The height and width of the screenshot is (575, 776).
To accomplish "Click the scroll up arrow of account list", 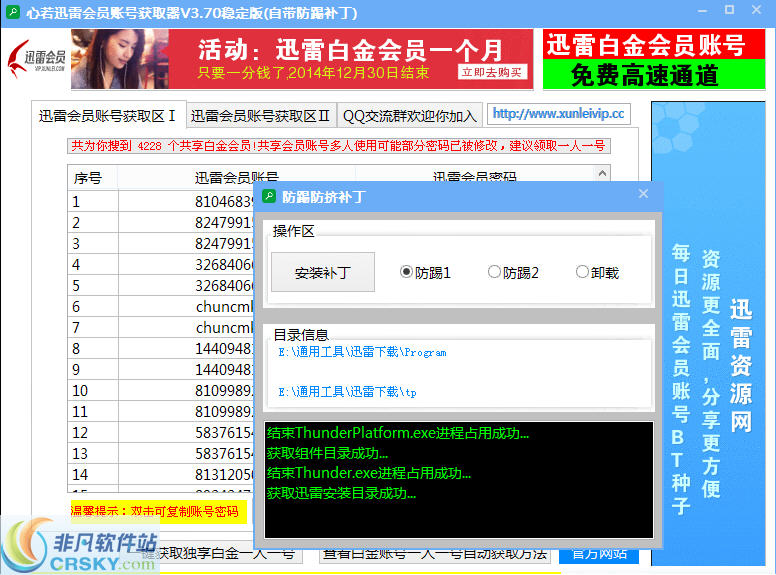I will pos(602,174).
